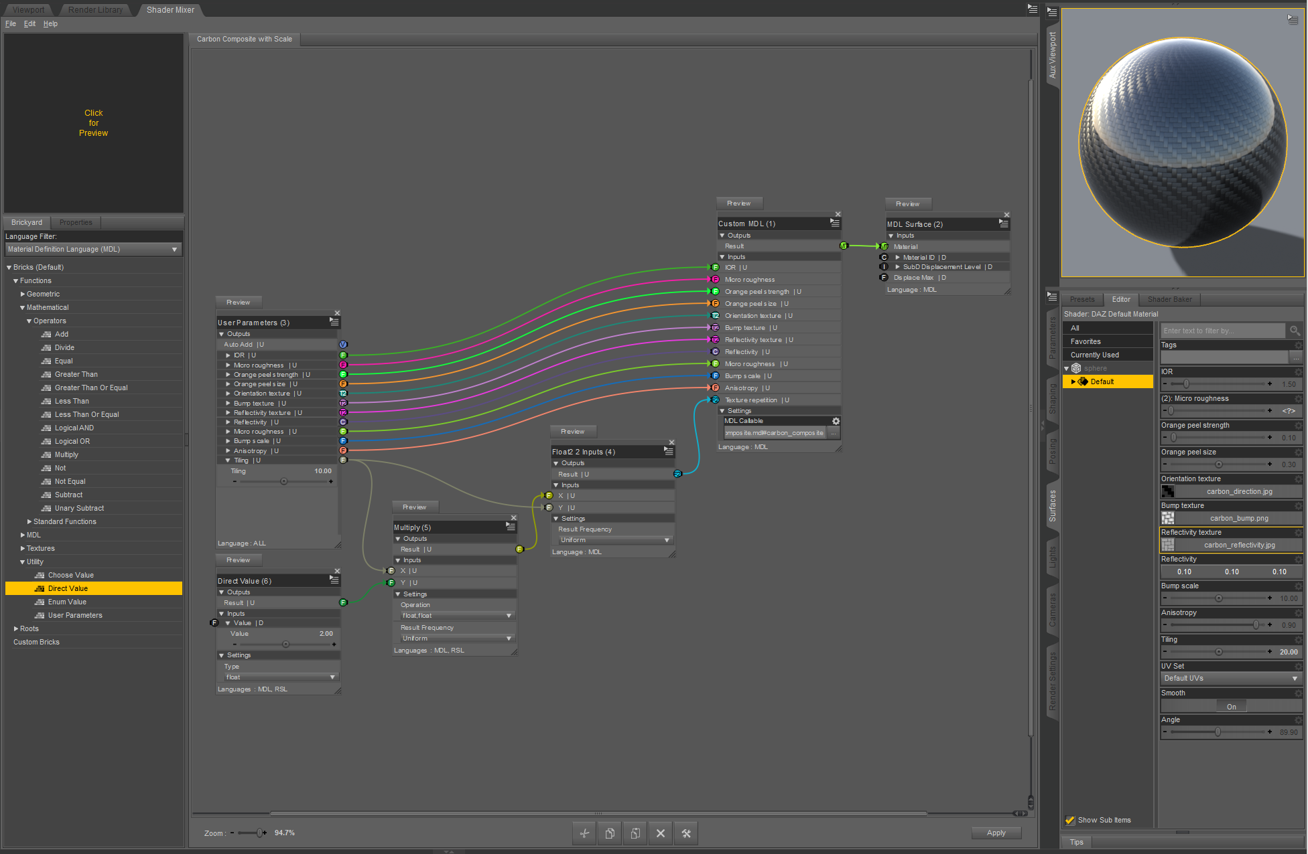Click the Preview button above User Parameters brick
The image size is (1308, 854).
pyautogui.click(x=238, y=302)
